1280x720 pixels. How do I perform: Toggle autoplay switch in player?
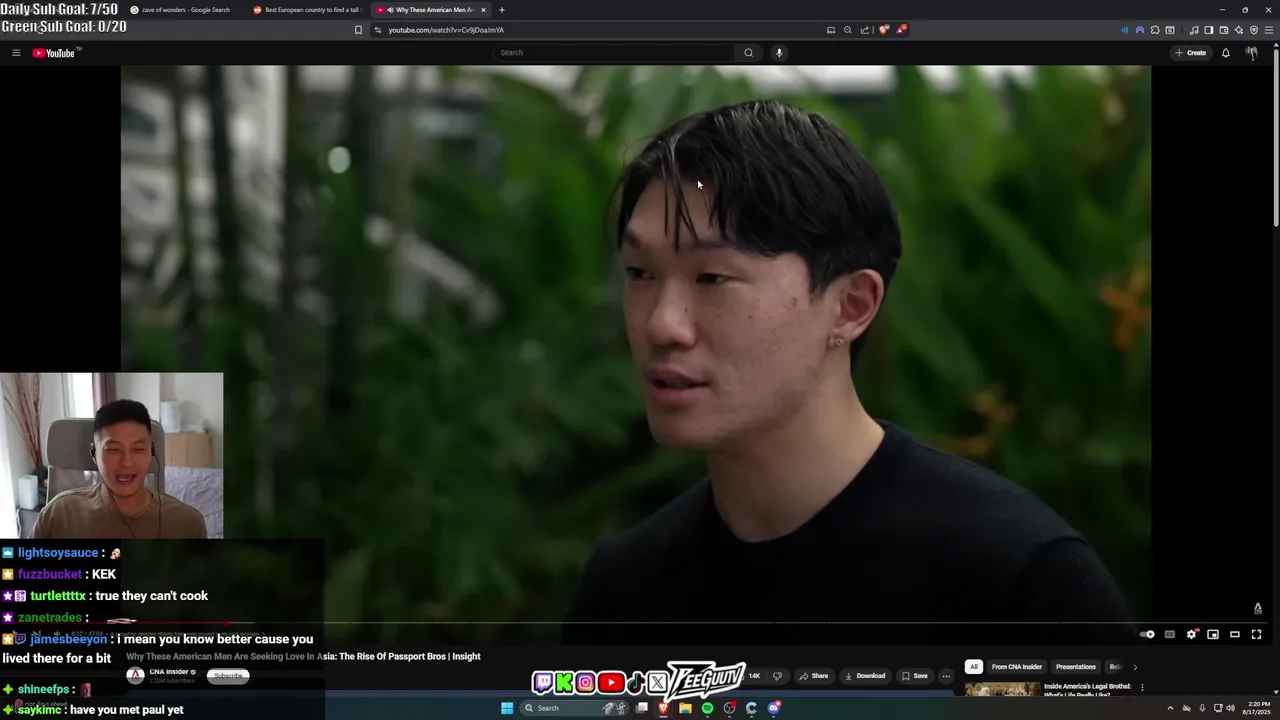point(1147,634)
